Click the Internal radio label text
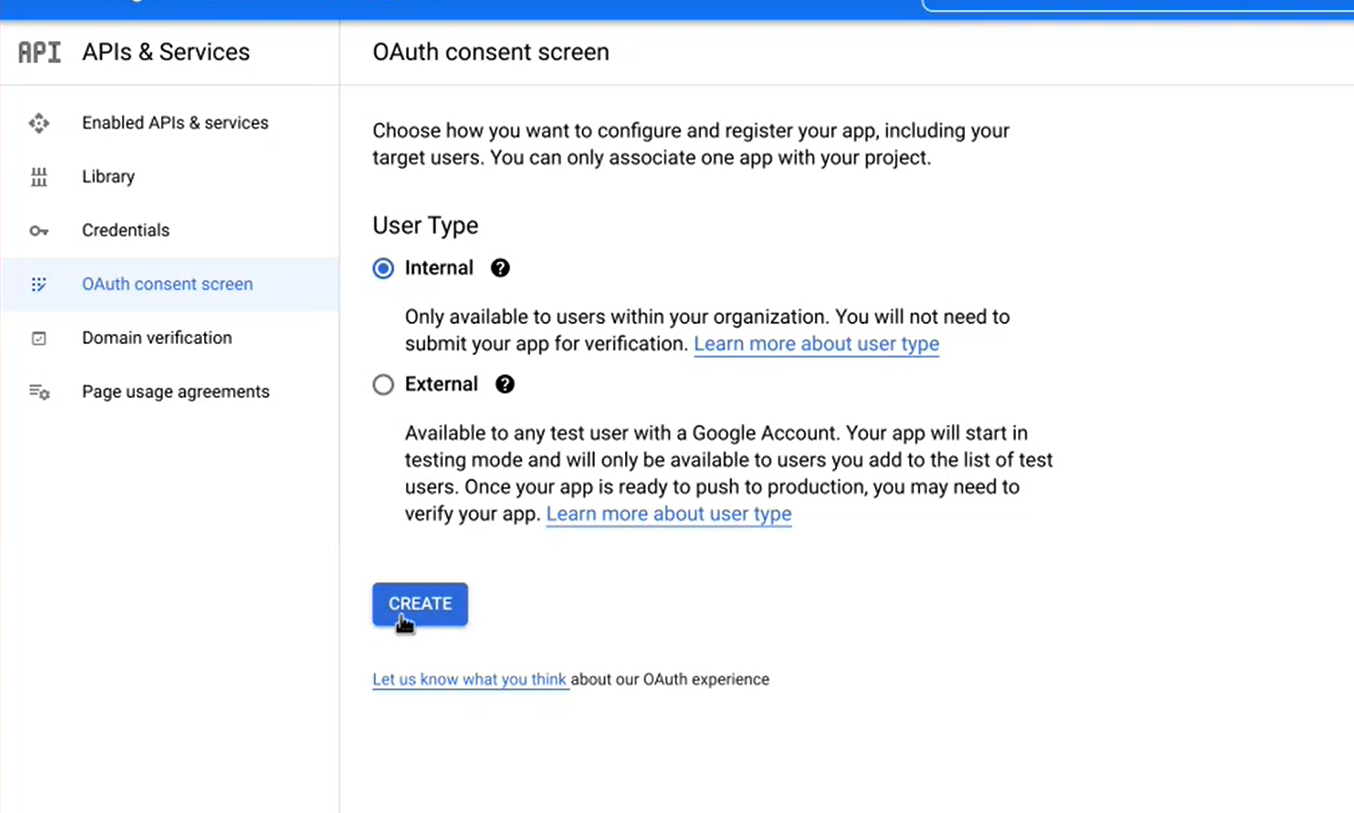 pos(439,268)
